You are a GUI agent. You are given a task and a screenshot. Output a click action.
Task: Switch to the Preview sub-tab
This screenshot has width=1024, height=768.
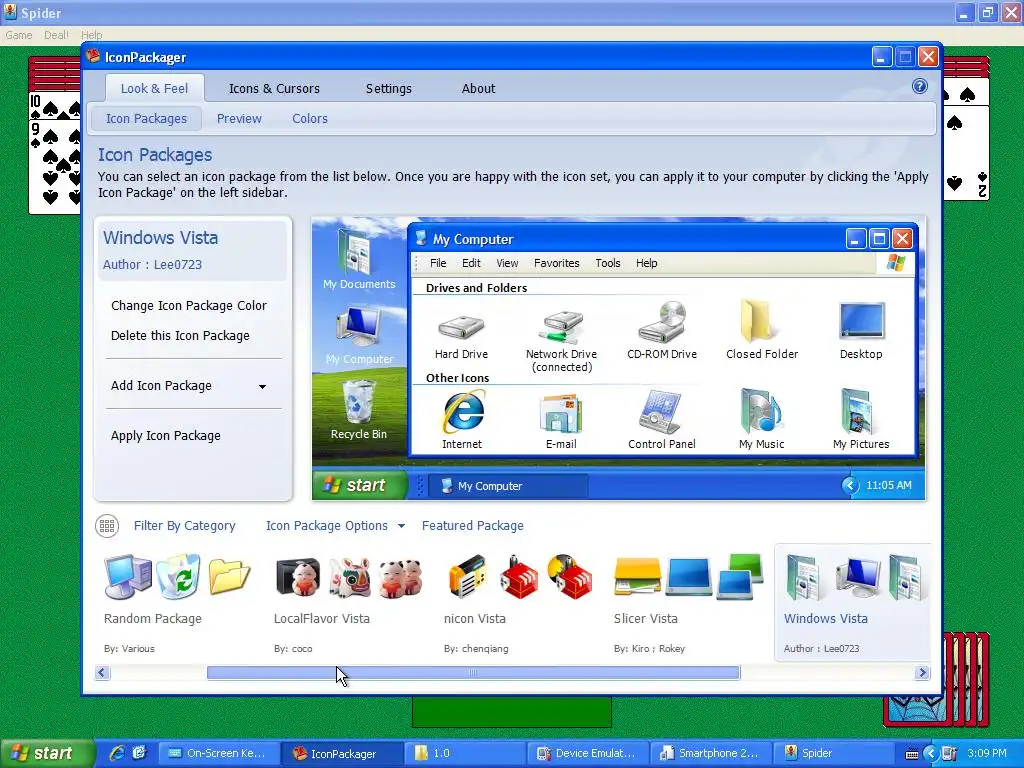coord(239,118)
